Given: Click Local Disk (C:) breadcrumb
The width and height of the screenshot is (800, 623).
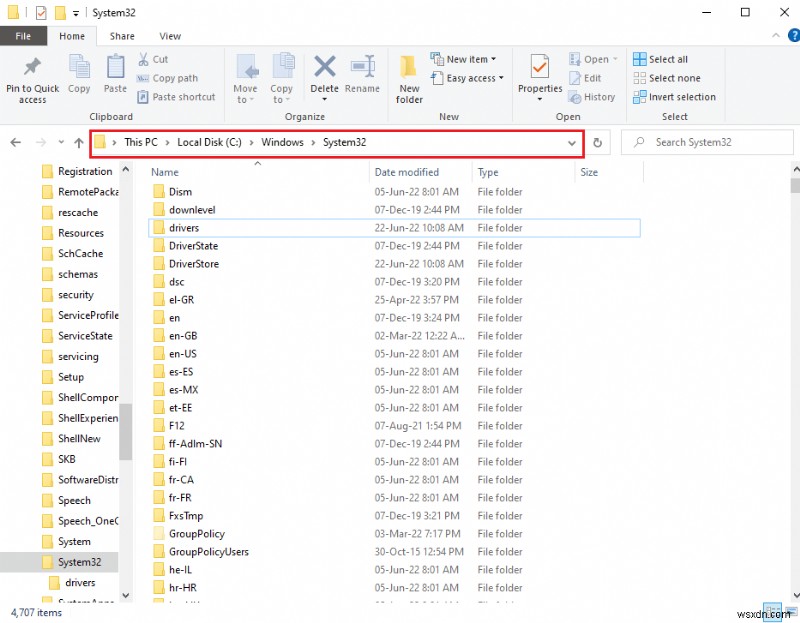Looking at the screenshot, I should pos(209,142).
